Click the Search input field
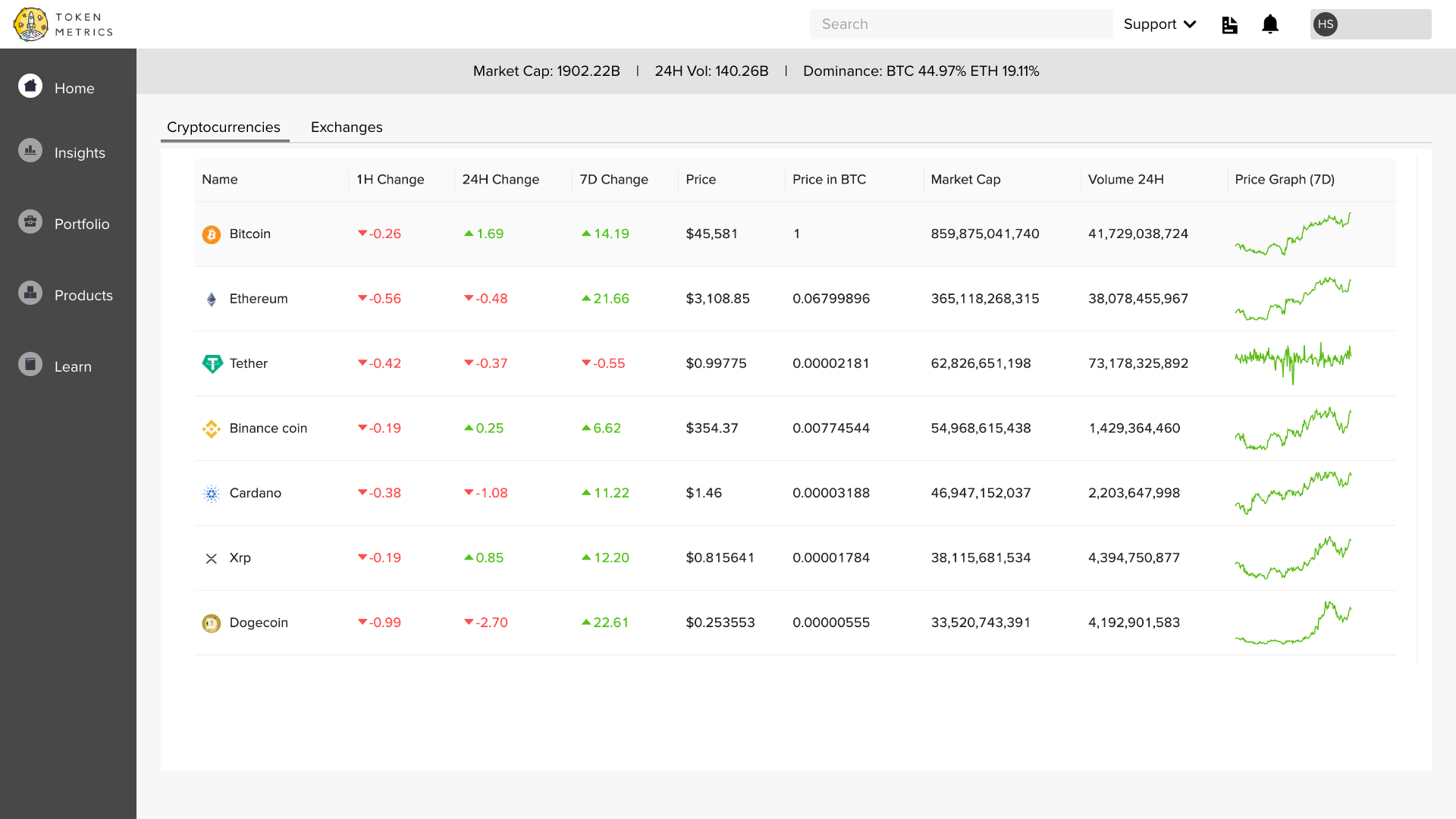The width and height of the screenshot is (1456, 819). pyautogui.click(x=961, y=24)
